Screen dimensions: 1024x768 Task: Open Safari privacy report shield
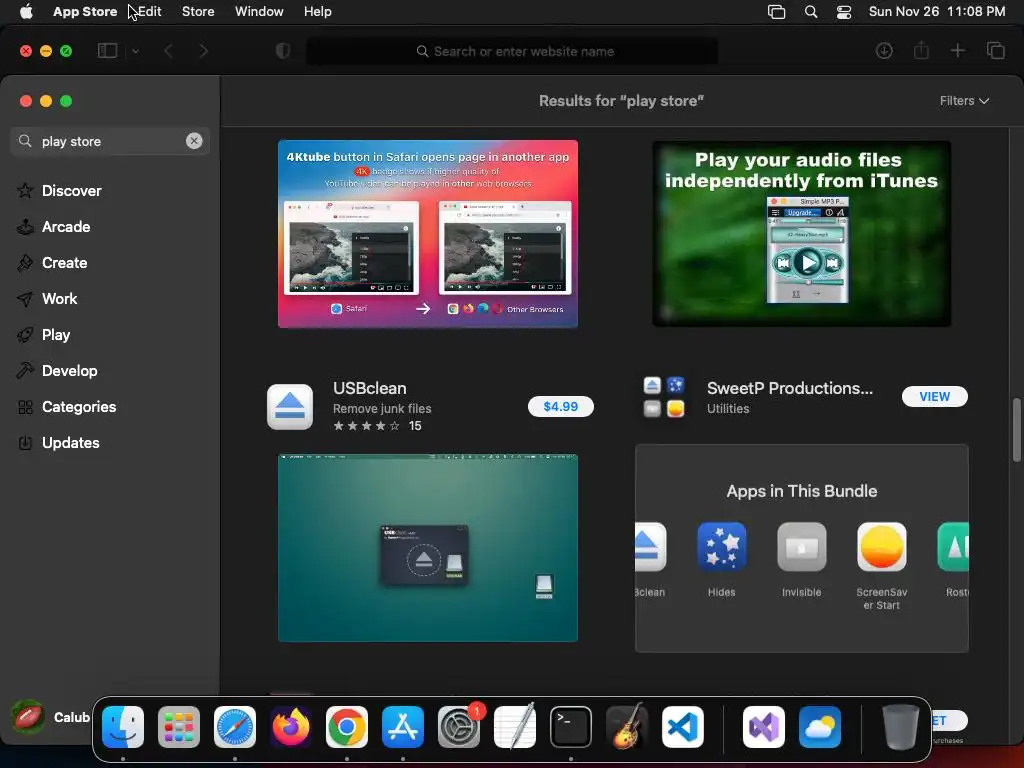(x=283, y=51)
